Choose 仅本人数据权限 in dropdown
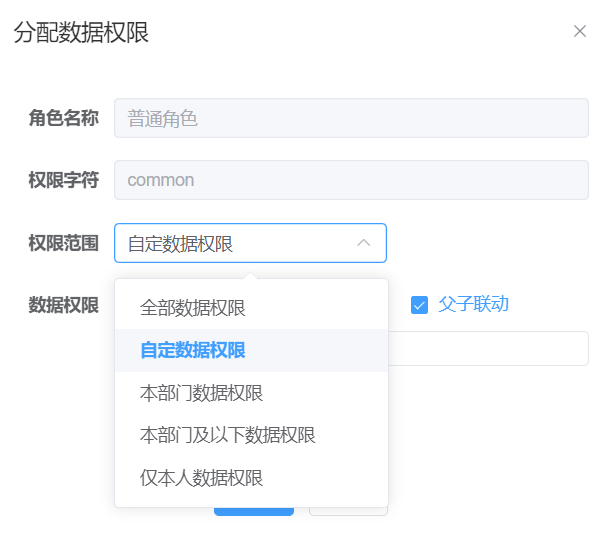This screenshot has height=534, width=608. pos(202,478)
